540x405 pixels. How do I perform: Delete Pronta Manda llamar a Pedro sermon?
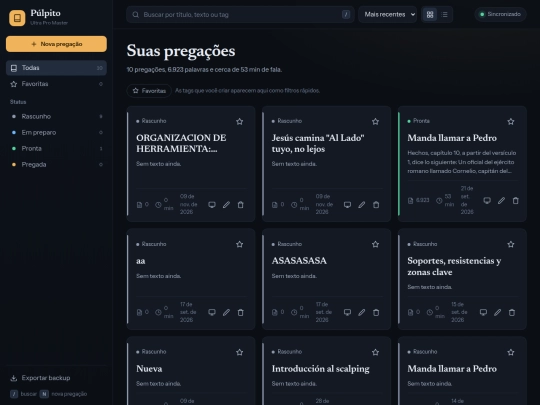click(516, 200)
